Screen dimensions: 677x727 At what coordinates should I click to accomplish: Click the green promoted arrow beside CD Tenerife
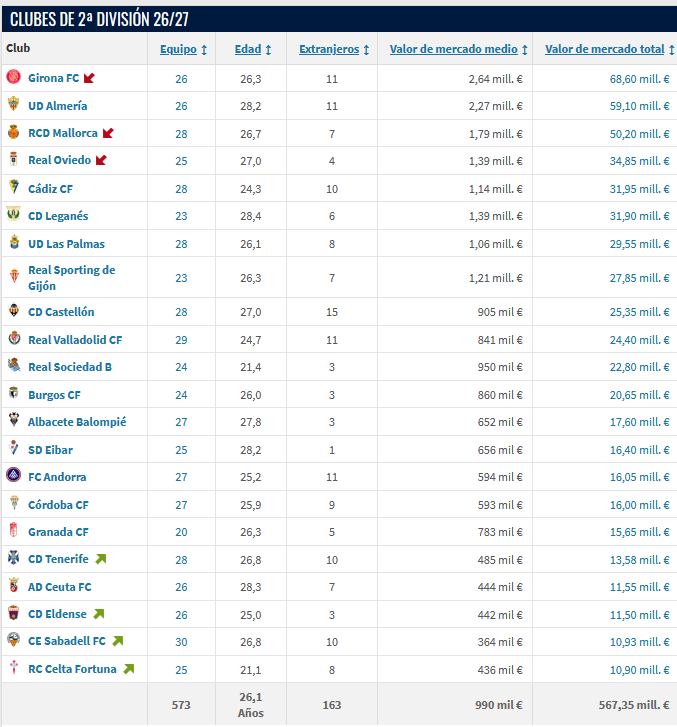(101, 559)
